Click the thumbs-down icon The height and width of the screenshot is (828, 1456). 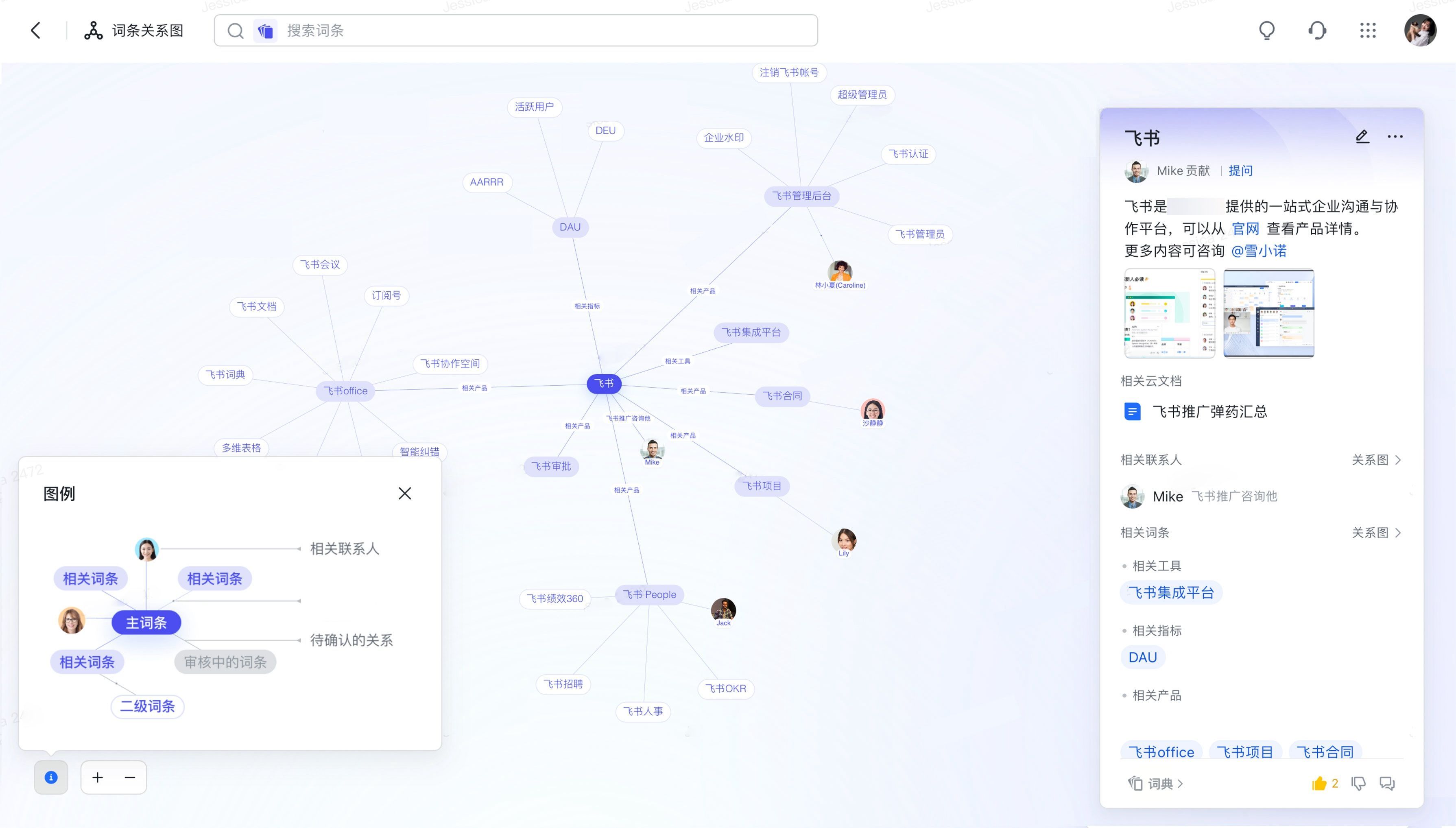pos(1358,784)
